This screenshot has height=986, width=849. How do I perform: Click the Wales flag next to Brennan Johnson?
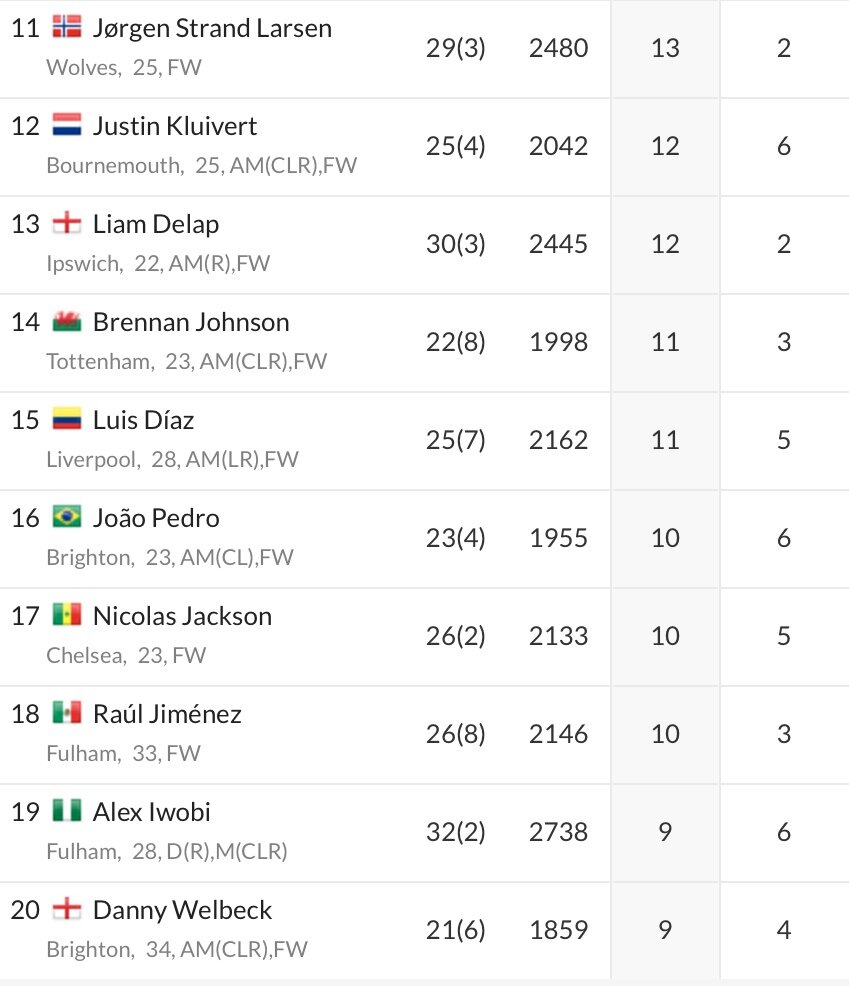point(67,321)
